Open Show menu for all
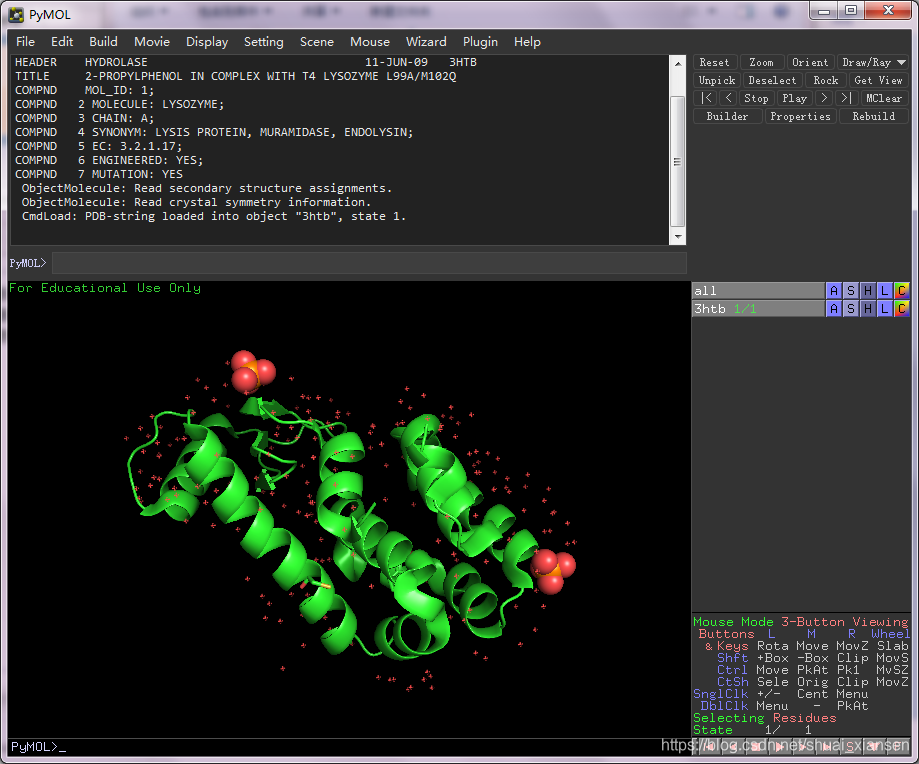 tap(851, 291)
